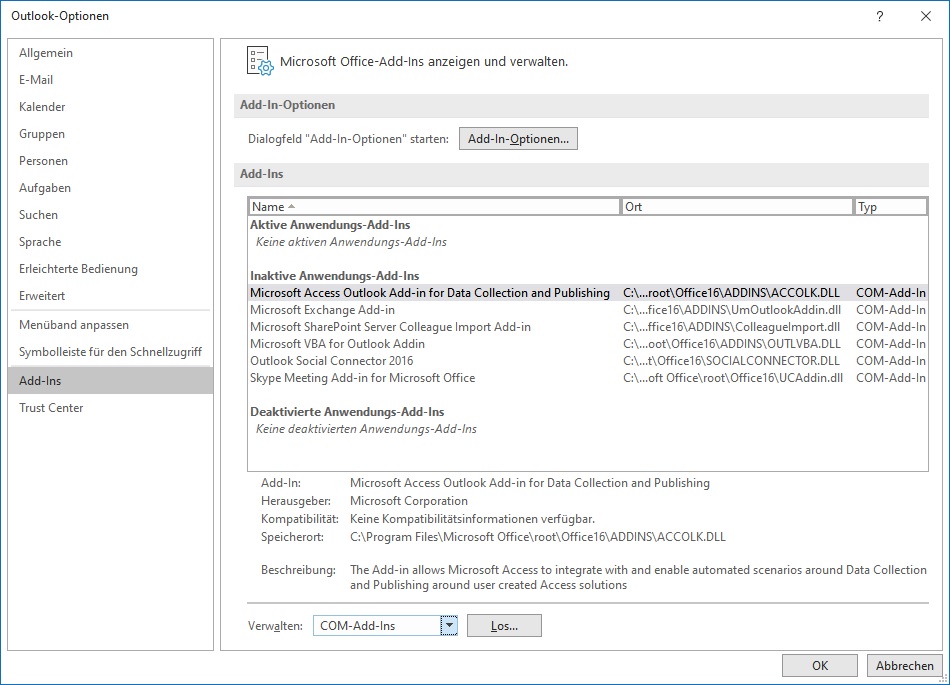The image size is (950, 685).
Task: Open the Allgemein category
Action: [111, 53]
